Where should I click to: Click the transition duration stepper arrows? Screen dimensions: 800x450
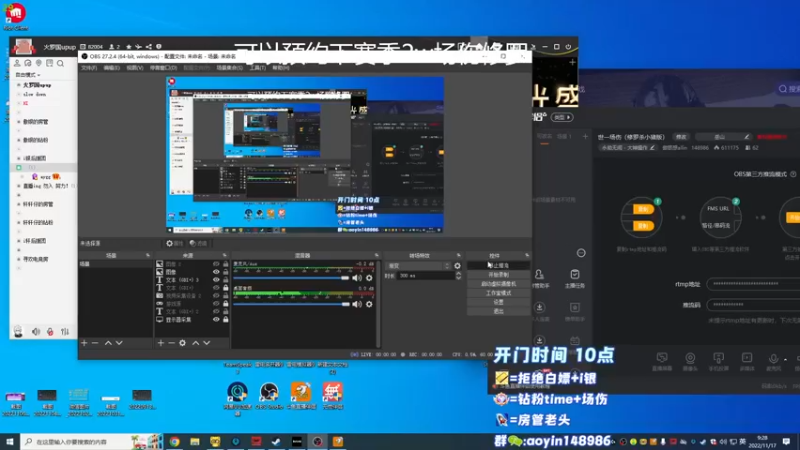pos(458,276)
